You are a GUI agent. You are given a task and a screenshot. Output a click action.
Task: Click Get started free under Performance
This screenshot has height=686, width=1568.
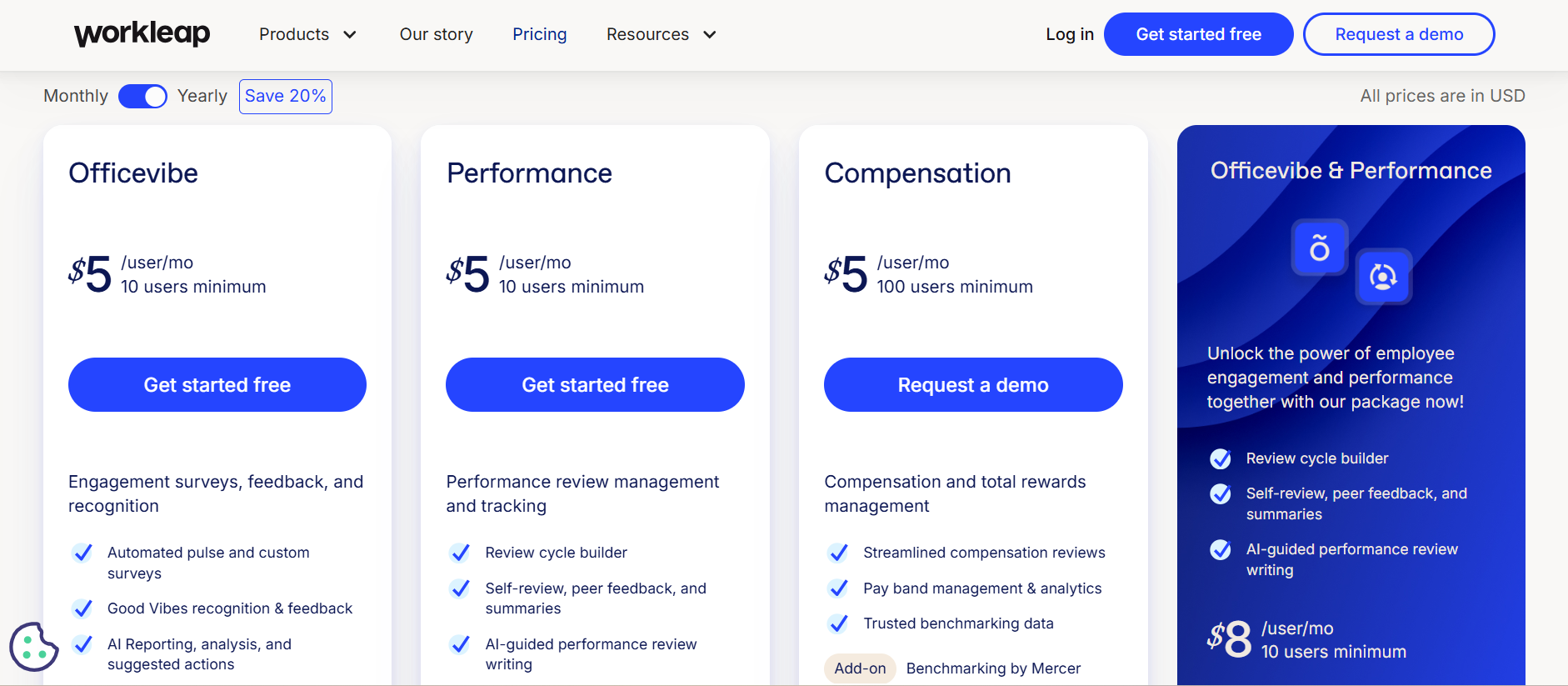[x=595, y=384]
